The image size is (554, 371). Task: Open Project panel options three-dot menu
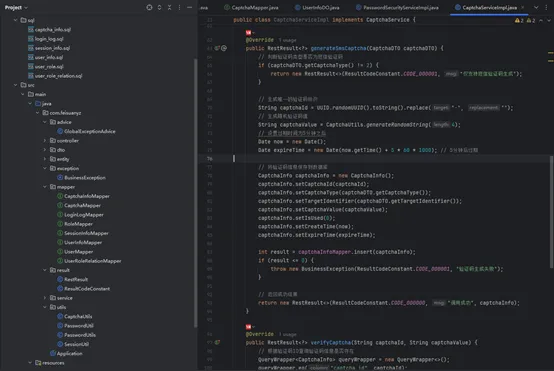(179, 7)
